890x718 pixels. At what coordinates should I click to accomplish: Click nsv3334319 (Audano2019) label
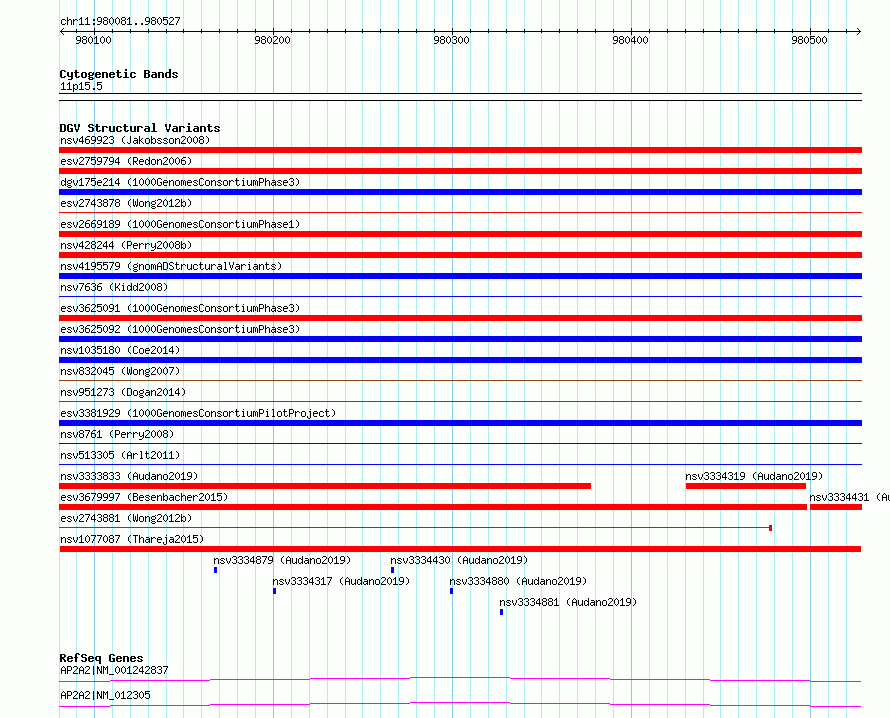[754, 476]
